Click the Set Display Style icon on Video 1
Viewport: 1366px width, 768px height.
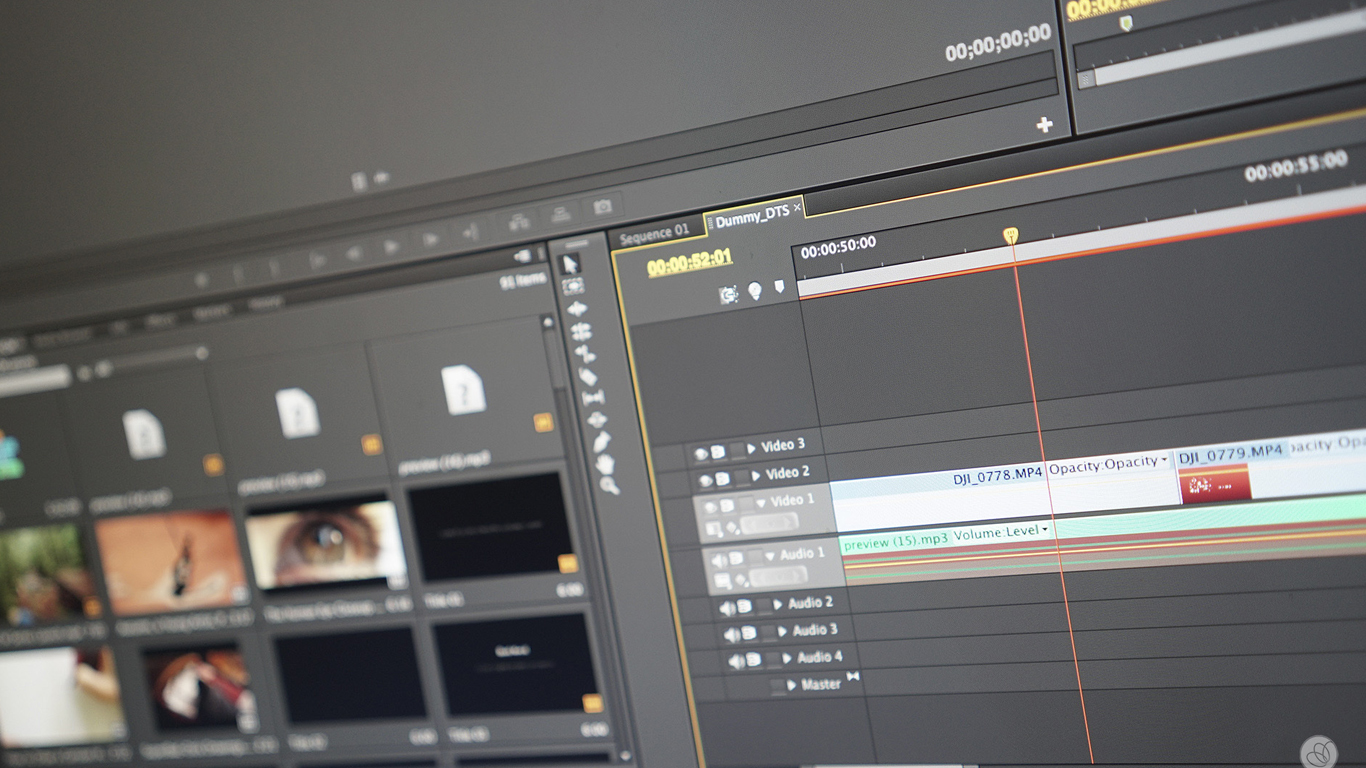714,528
